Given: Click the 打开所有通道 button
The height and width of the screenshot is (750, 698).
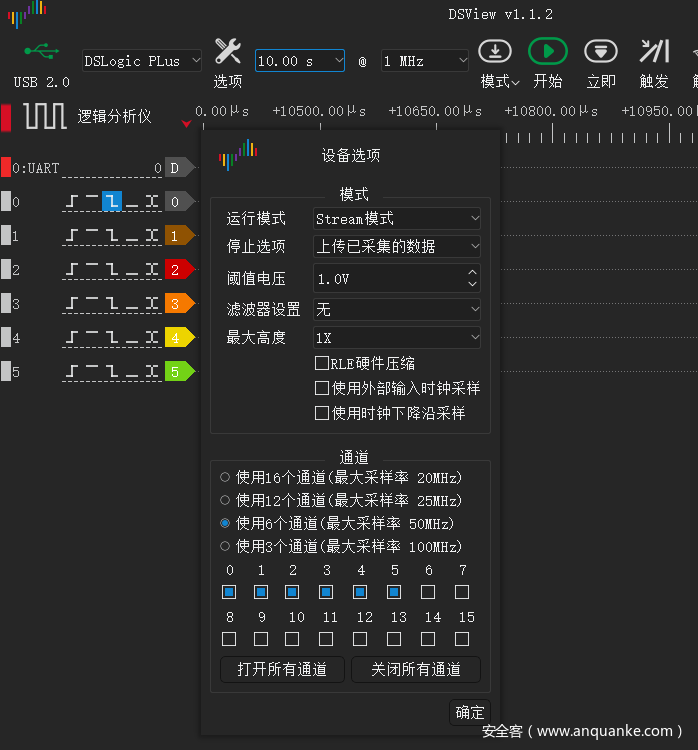Looking at the screenshot, I should [282, 670].
